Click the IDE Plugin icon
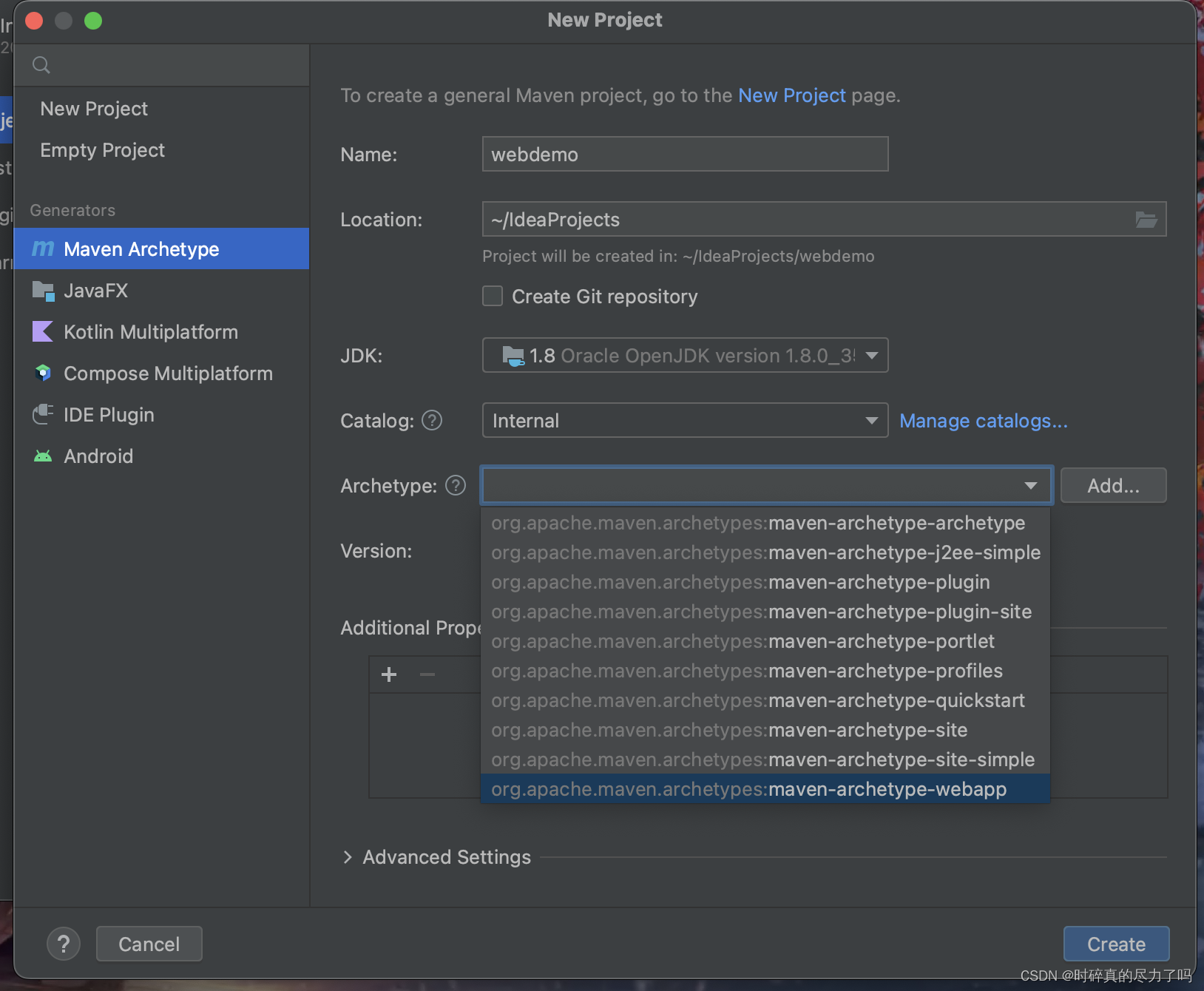1204x991 pixels. (43, 414)
